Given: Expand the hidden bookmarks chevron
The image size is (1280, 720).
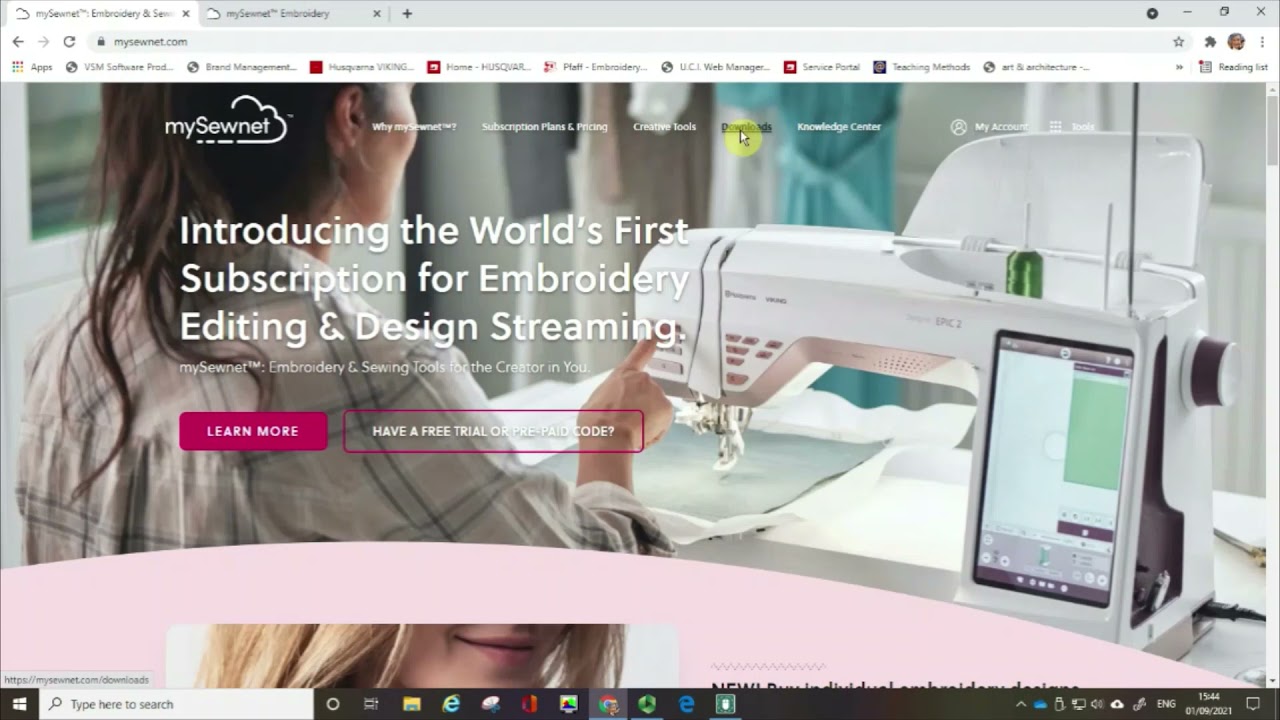Looking at the screenshot, I should 1179,67.
